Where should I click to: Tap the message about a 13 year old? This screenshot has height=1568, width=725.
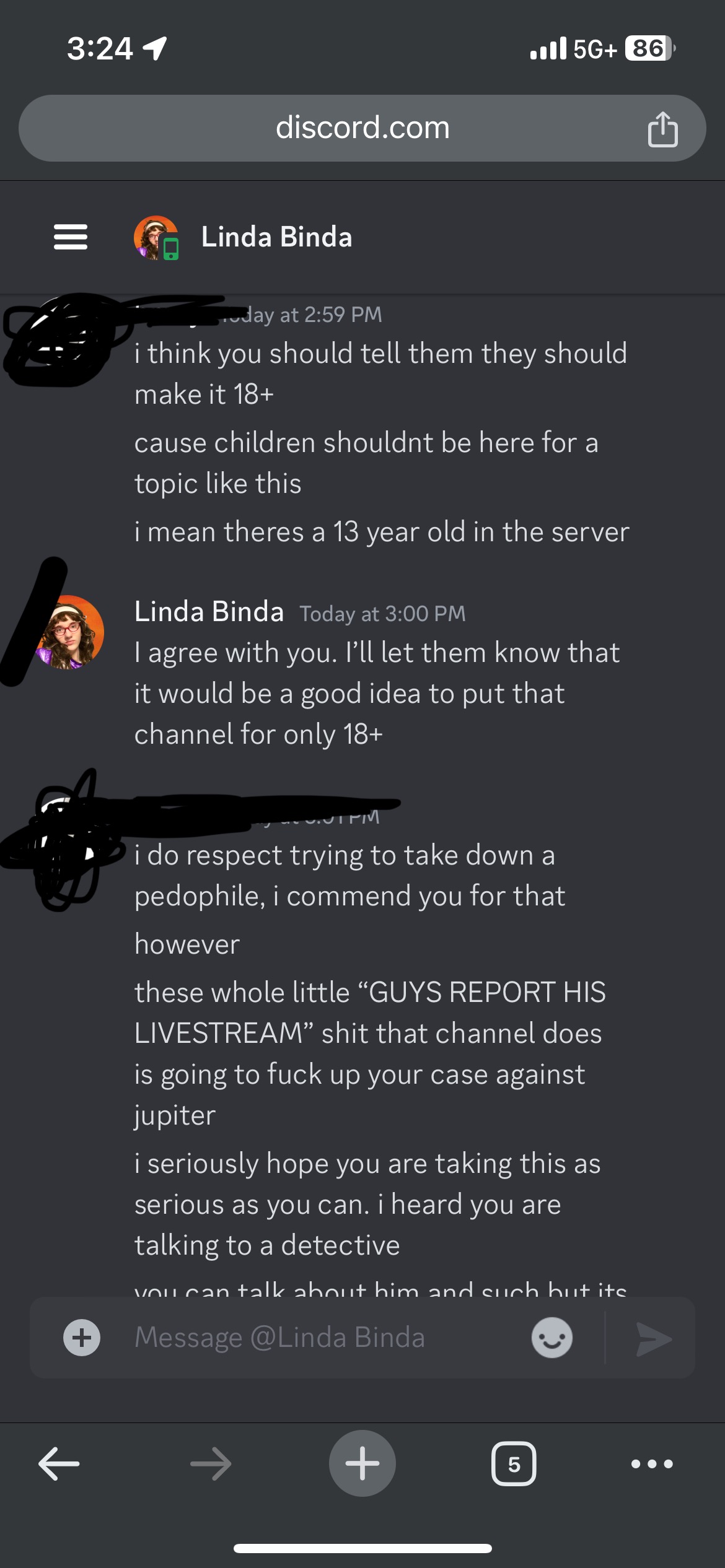coord(382,532)
